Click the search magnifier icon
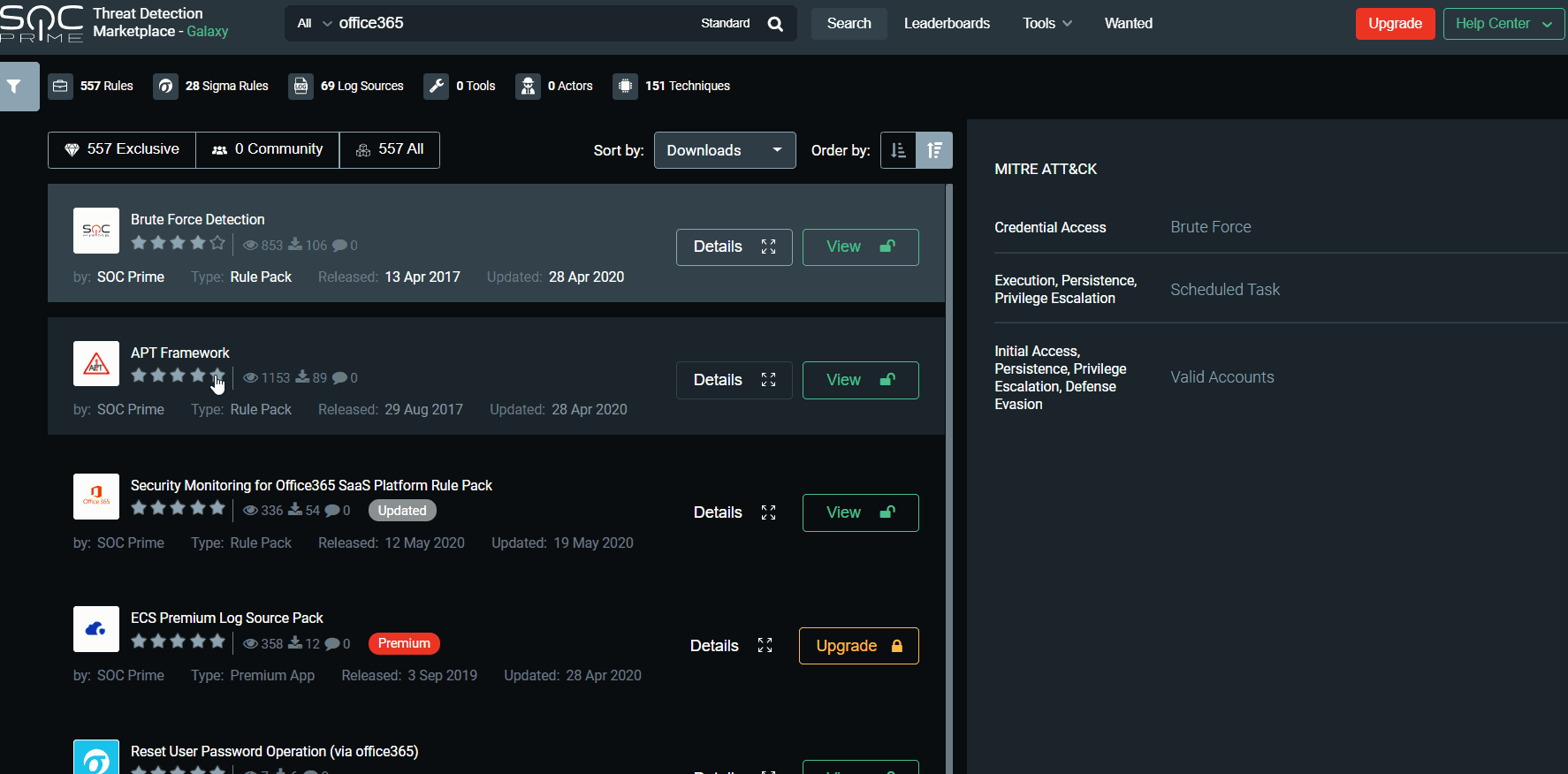The width and height of the screenshot is (1568, 774). [x=775, y=24]
